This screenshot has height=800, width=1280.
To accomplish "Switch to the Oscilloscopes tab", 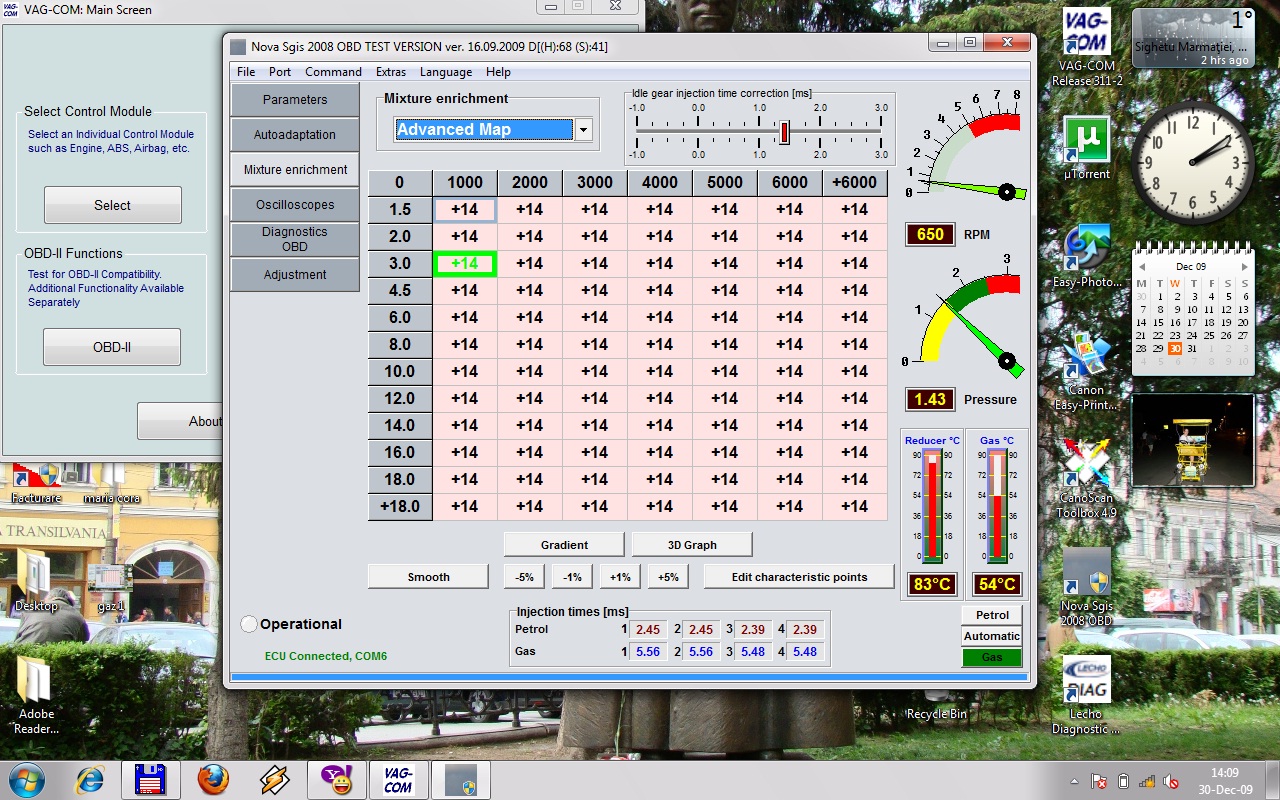I will click(295, 205).
